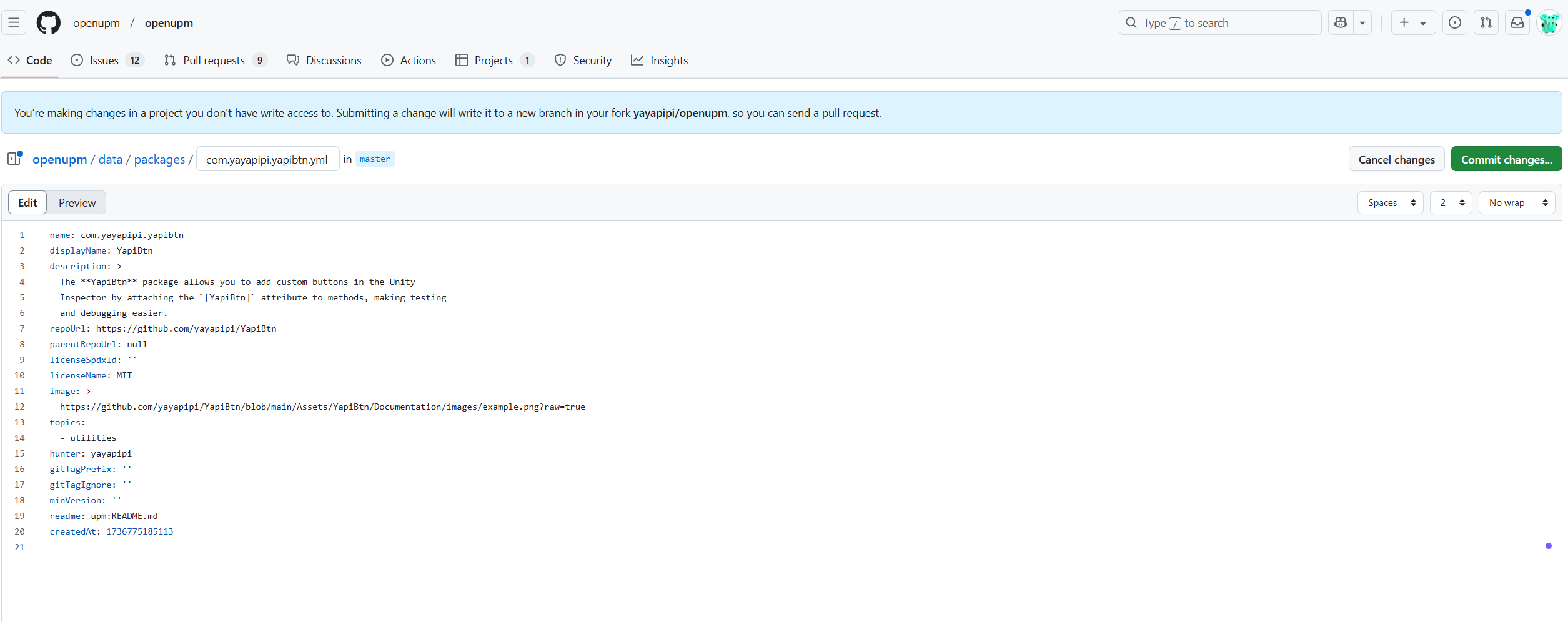Screen dimensions: 1568x622
Task: Click the Commit changes button
Action: coord(1506,159)
